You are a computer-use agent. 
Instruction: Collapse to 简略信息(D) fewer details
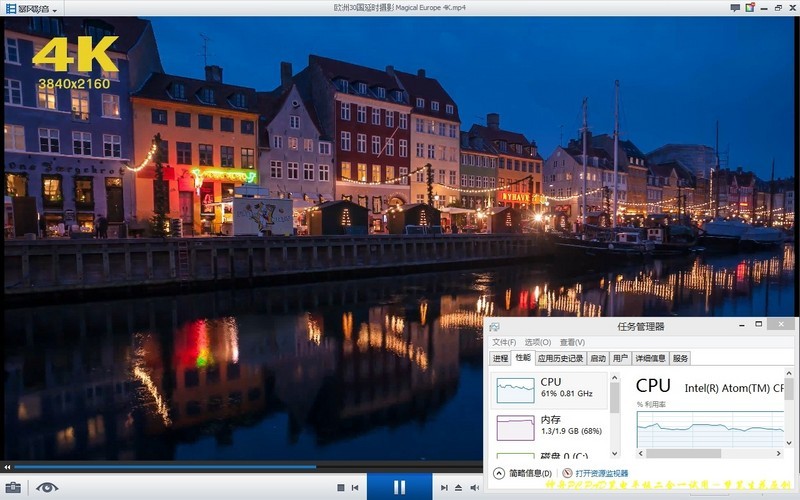[523, 473]
